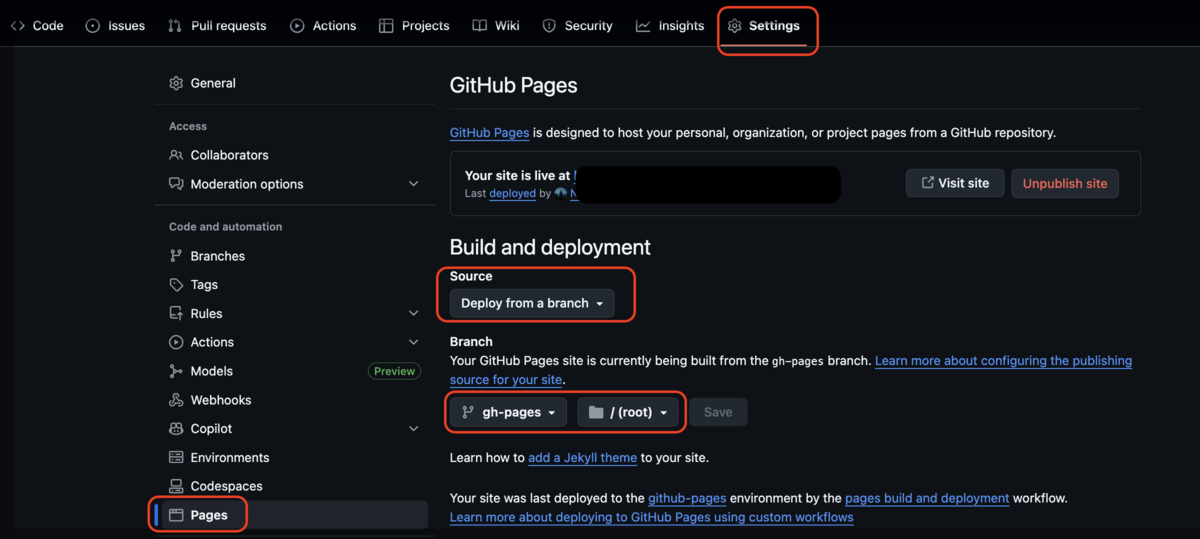View the Insights tab

[670, 26]
